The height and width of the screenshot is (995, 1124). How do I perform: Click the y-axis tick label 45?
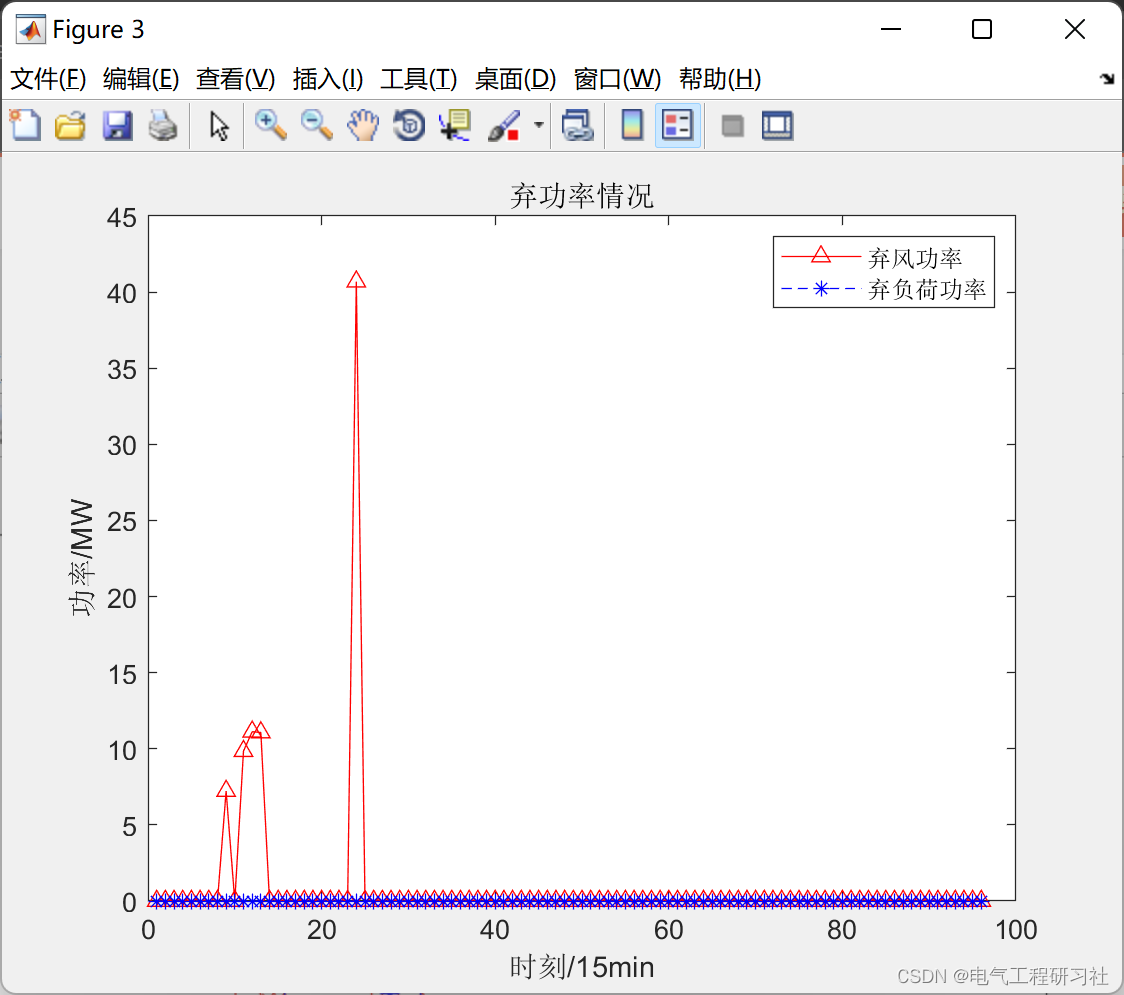(x=121, y=218)
